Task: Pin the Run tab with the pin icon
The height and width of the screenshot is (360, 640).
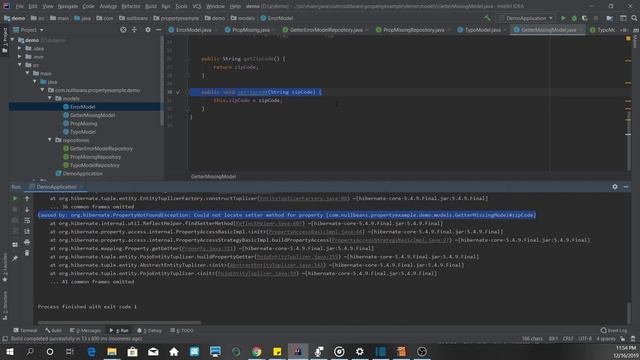Action: point(15,258)
